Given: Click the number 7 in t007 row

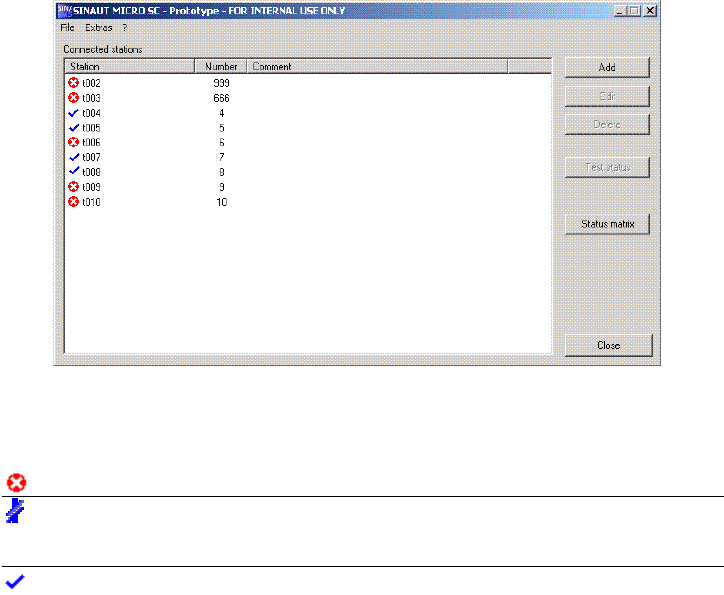Looking at the screenshot, I should pyautogui.click(x=222, y=157).
